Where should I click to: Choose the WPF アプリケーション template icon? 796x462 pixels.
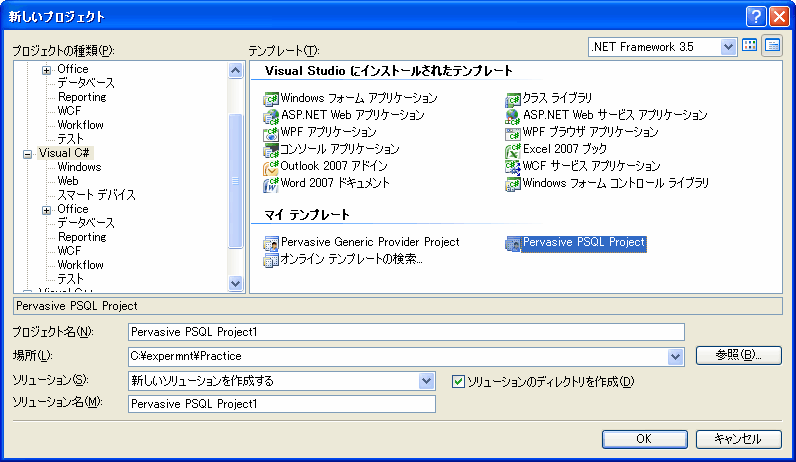click(270, 132)
